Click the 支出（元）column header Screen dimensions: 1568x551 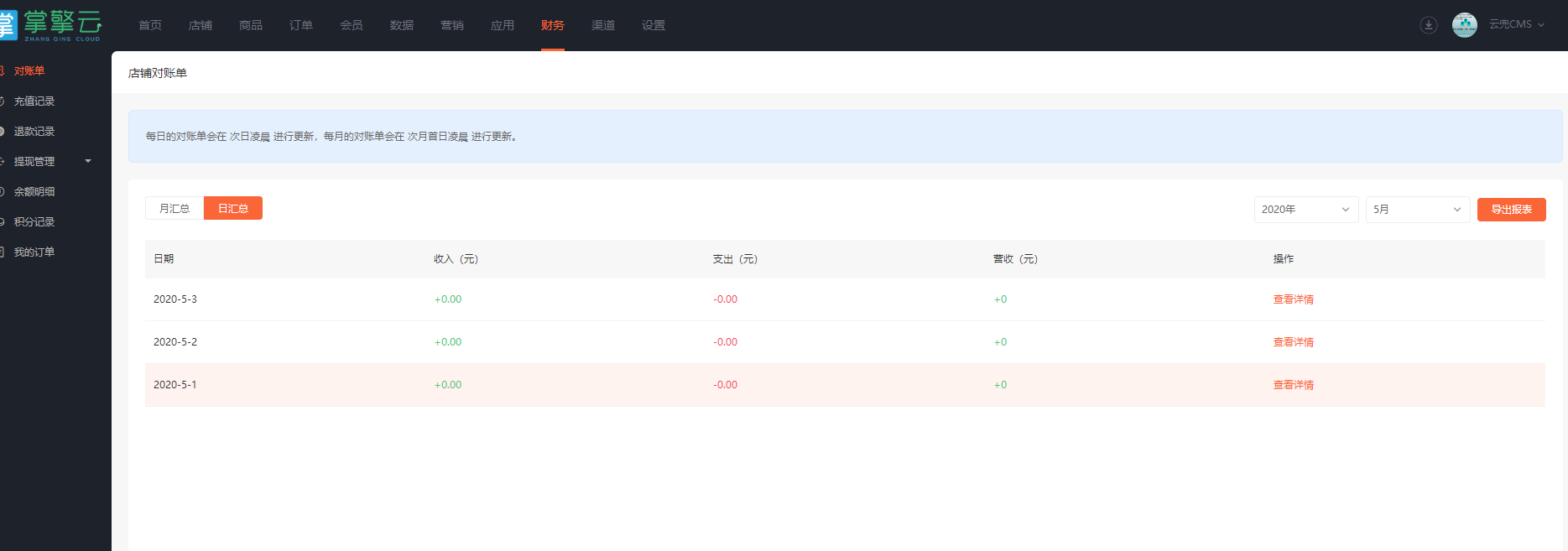click(x=735, y=259)
